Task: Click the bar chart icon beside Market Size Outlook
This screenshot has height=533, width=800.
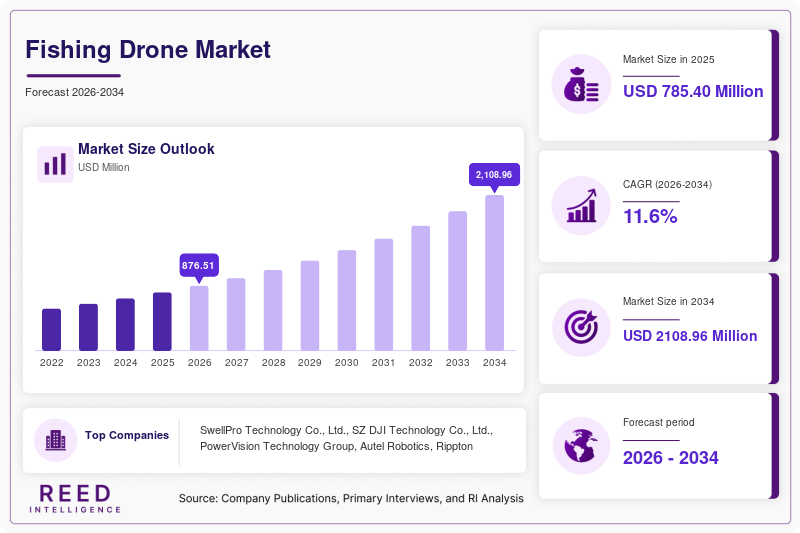Action: point(55,164)
